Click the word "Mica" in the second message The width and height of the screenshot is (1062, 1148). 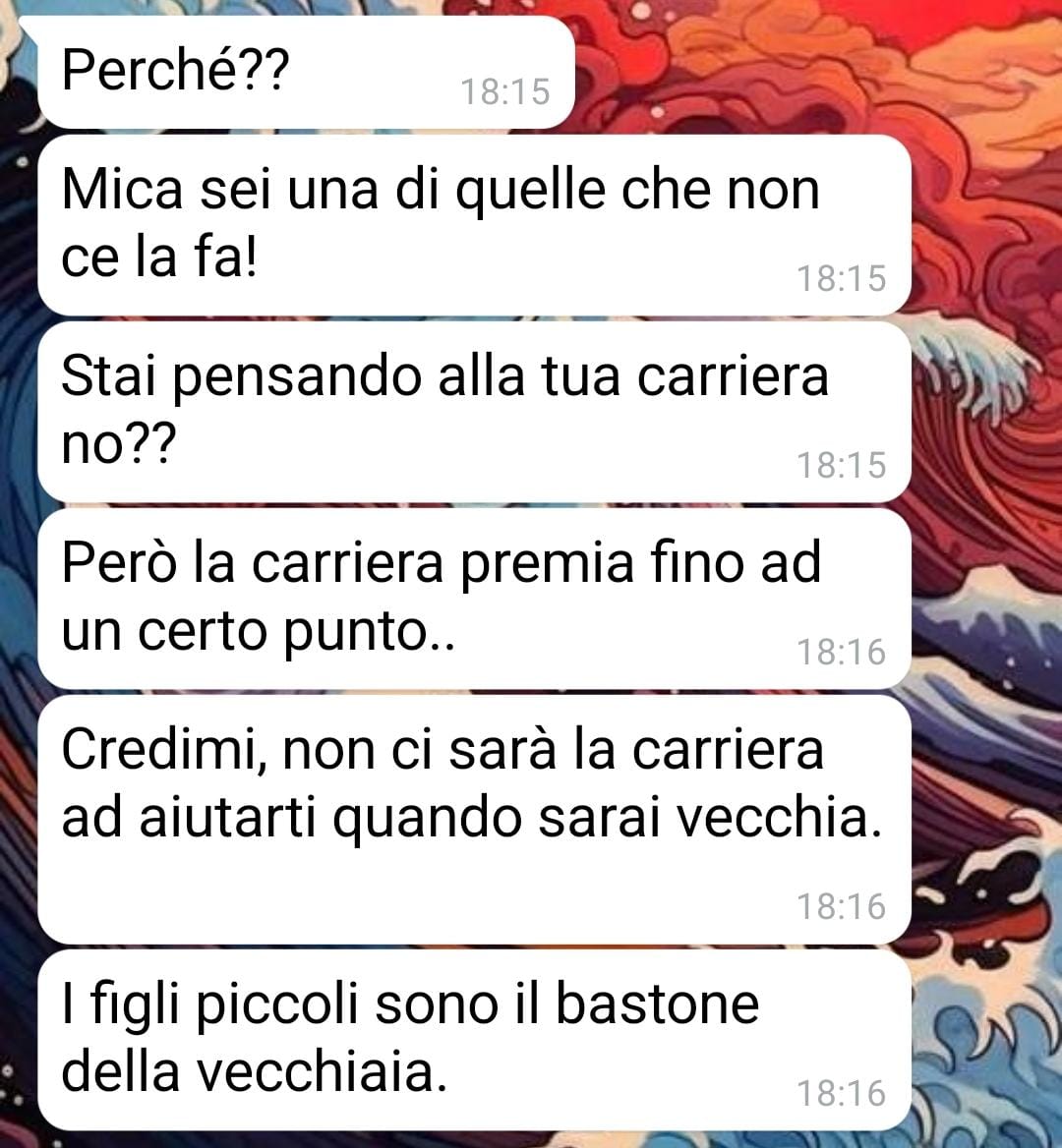(x=122, y=190)
